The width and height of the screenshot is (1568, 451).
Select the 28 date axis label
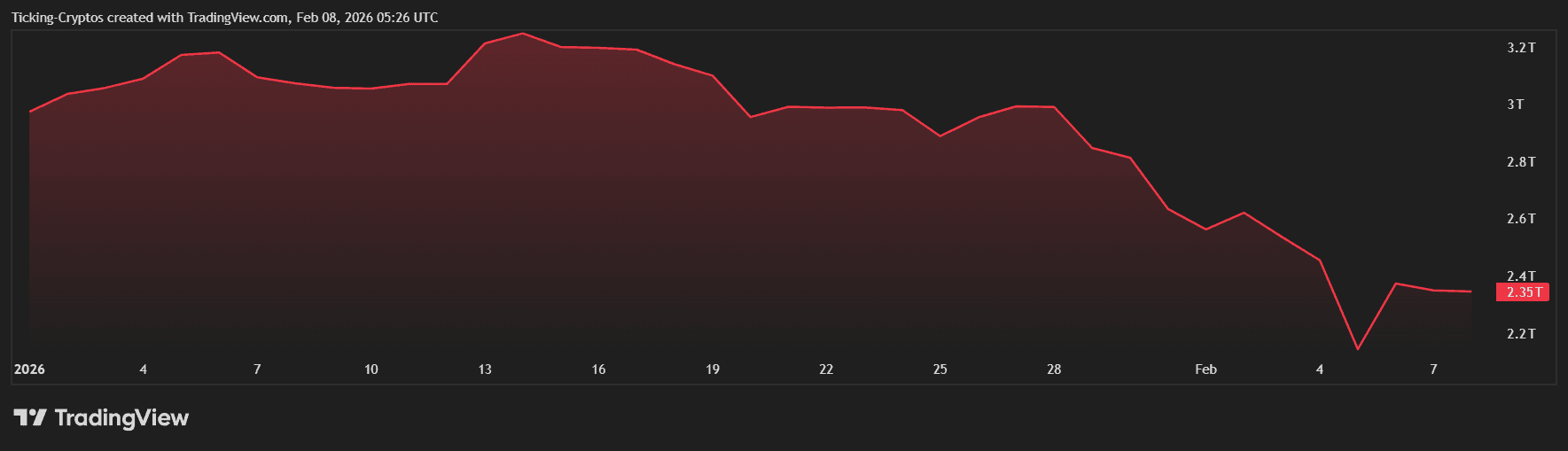click(x=1054, y=369)
